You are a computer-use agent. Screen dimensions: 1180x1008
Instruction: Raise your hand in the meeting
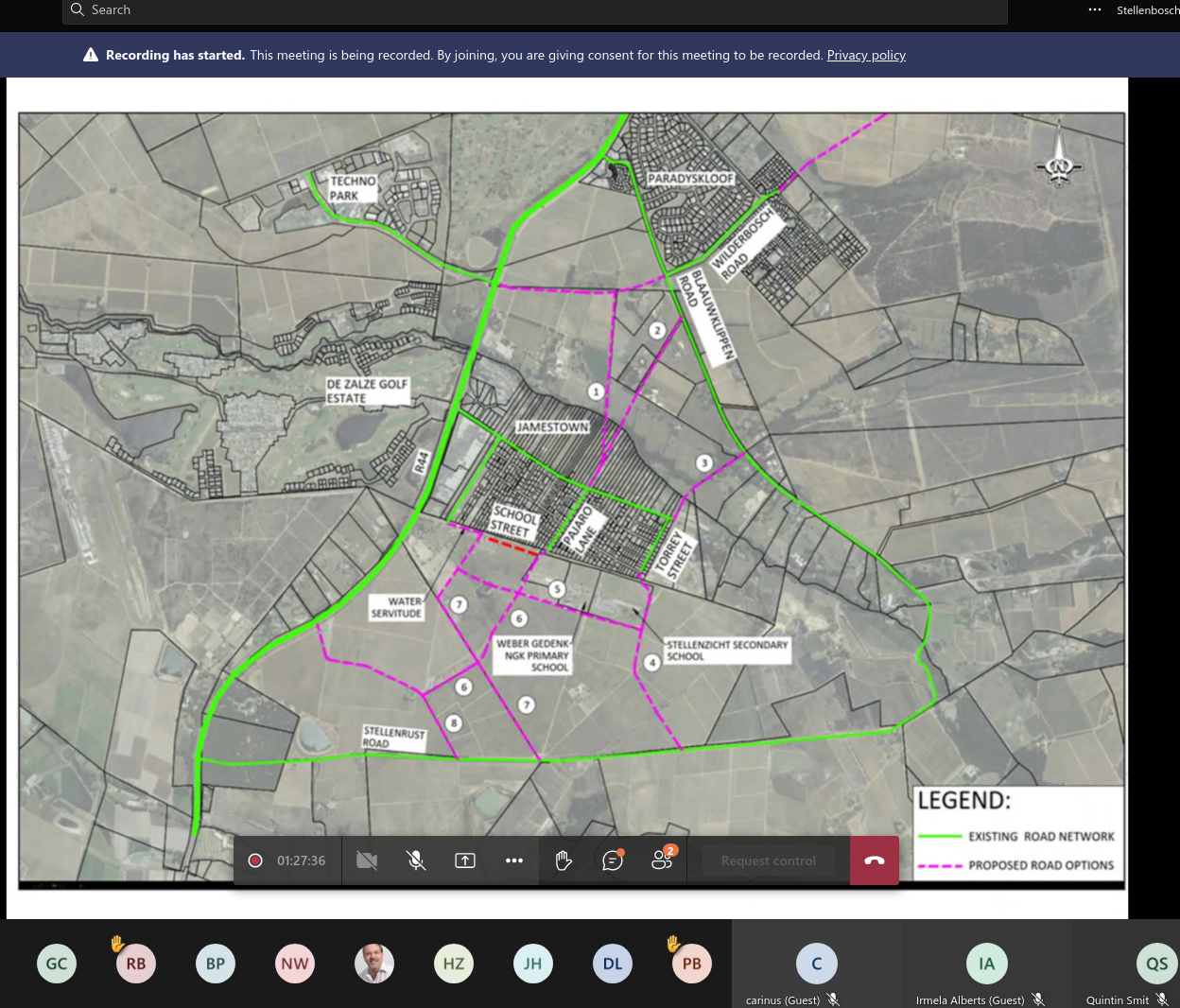(x=564, y=860)
